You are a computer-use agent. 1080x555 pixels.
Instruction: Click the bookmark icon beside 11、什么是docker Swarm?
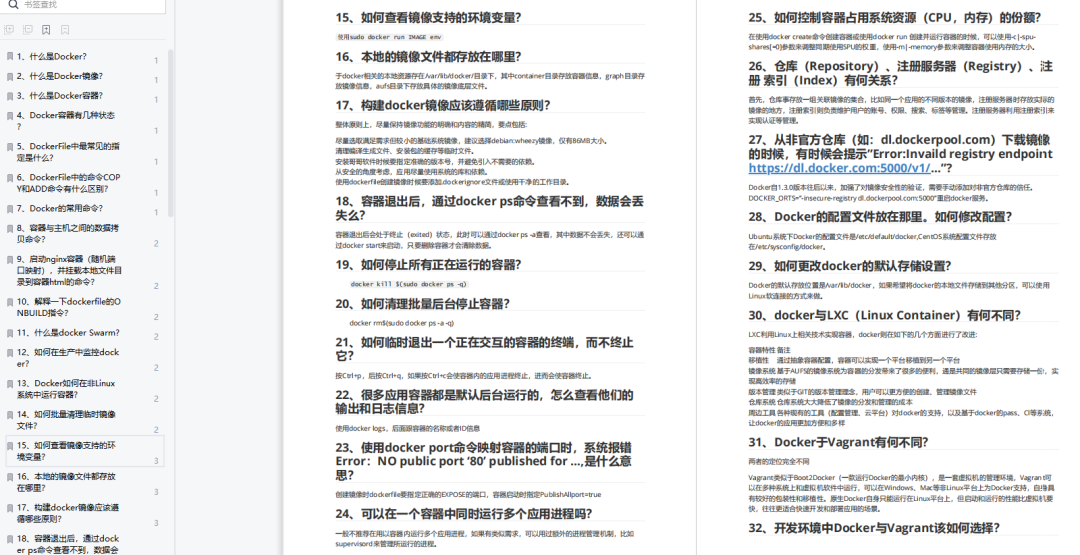[10, 333]
